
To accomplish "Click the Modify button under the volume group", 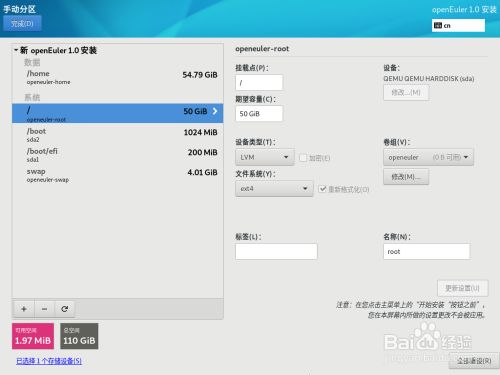I will (406, 177).
